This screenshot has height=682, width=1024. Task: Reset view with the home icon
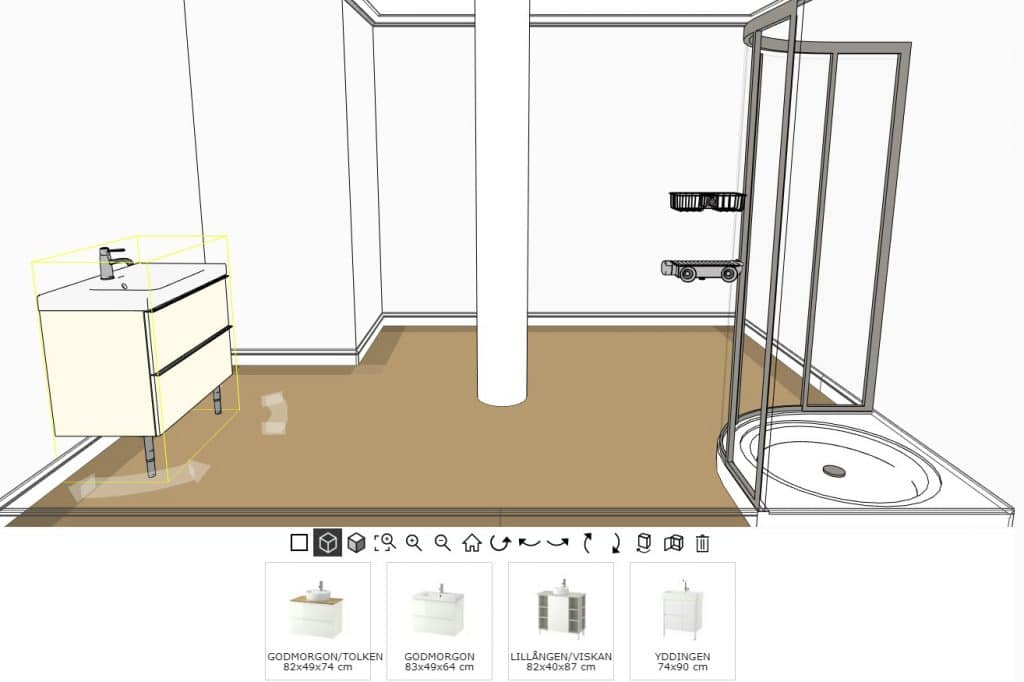pos(472,543)
